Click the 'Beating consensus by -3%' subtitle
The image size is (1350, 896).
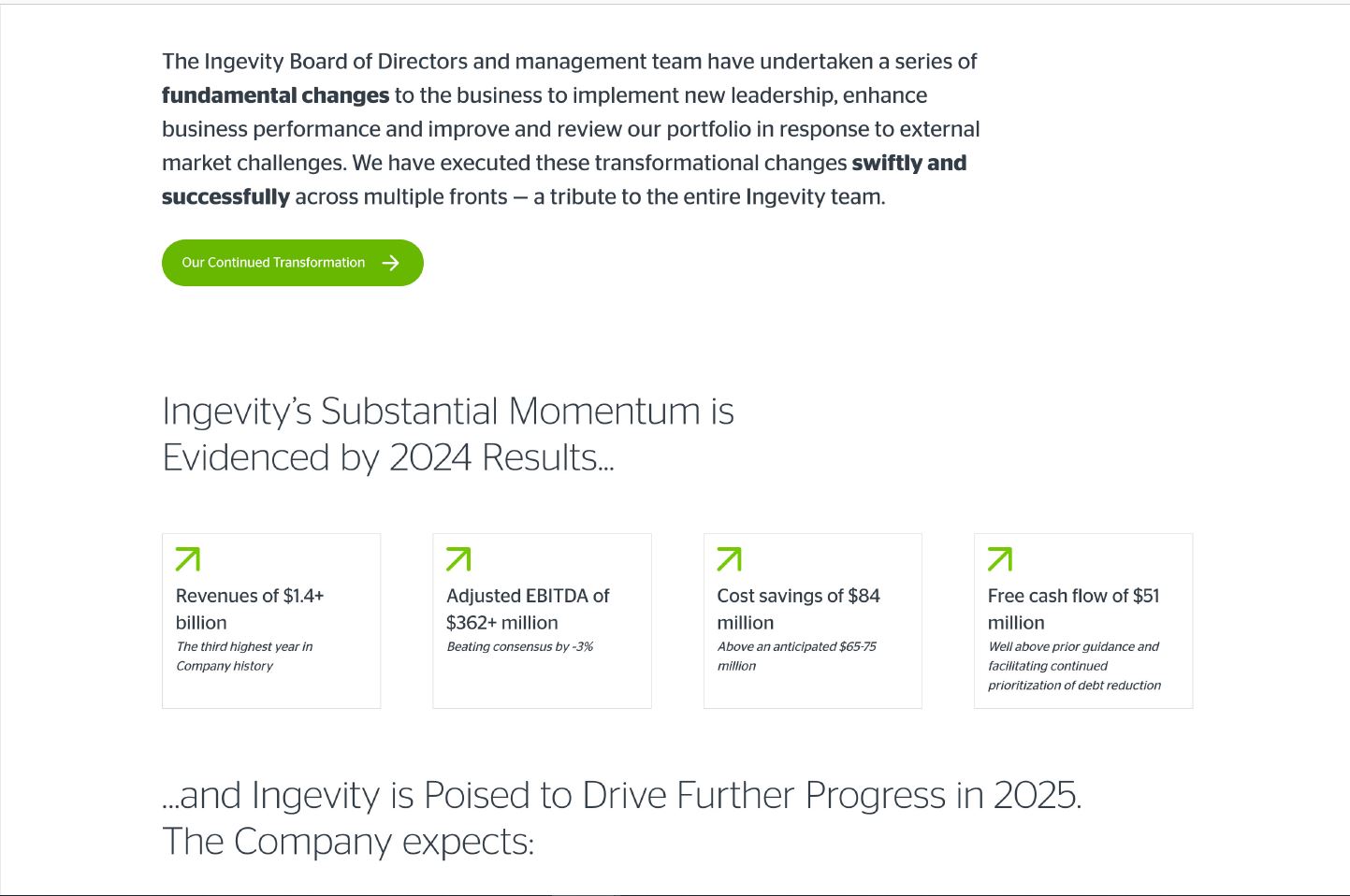tap(519, 646)
